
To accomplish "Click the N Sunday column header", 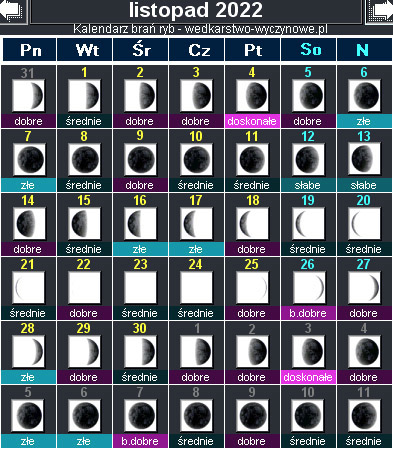I will coord(364,50).
